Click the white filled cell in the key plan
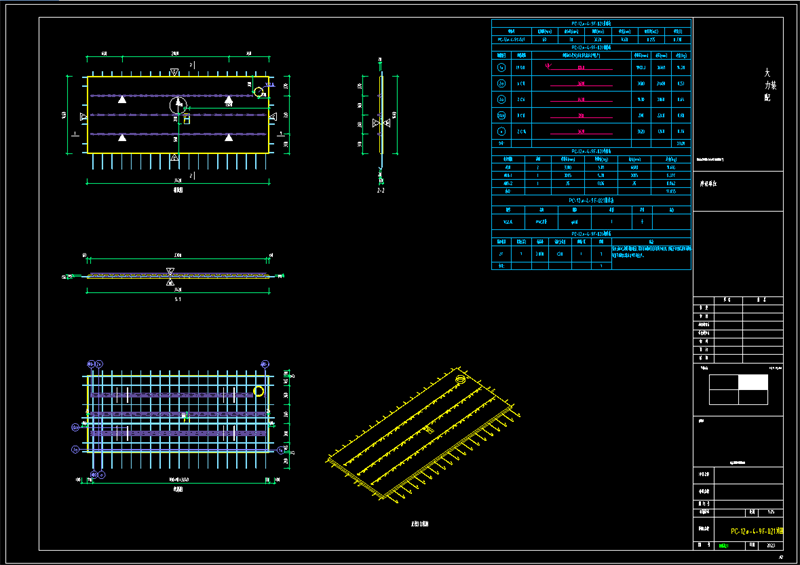The width and height of the screenshot is (800, 565). (x=753, y=382)
